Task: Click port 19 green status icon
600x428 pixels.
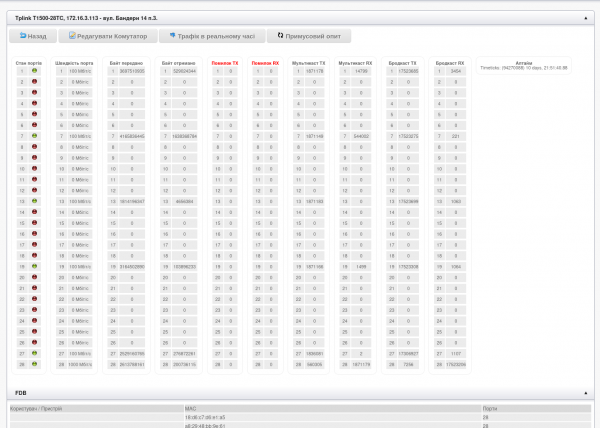Action: pyautogui.click(x=34, y=265)
